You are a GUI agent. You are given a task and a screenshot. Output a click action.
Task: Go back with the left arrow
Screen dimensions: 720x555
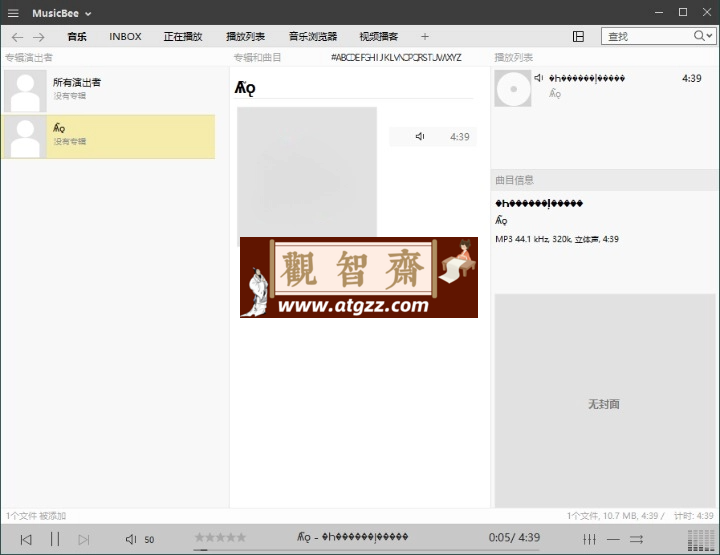17,37
